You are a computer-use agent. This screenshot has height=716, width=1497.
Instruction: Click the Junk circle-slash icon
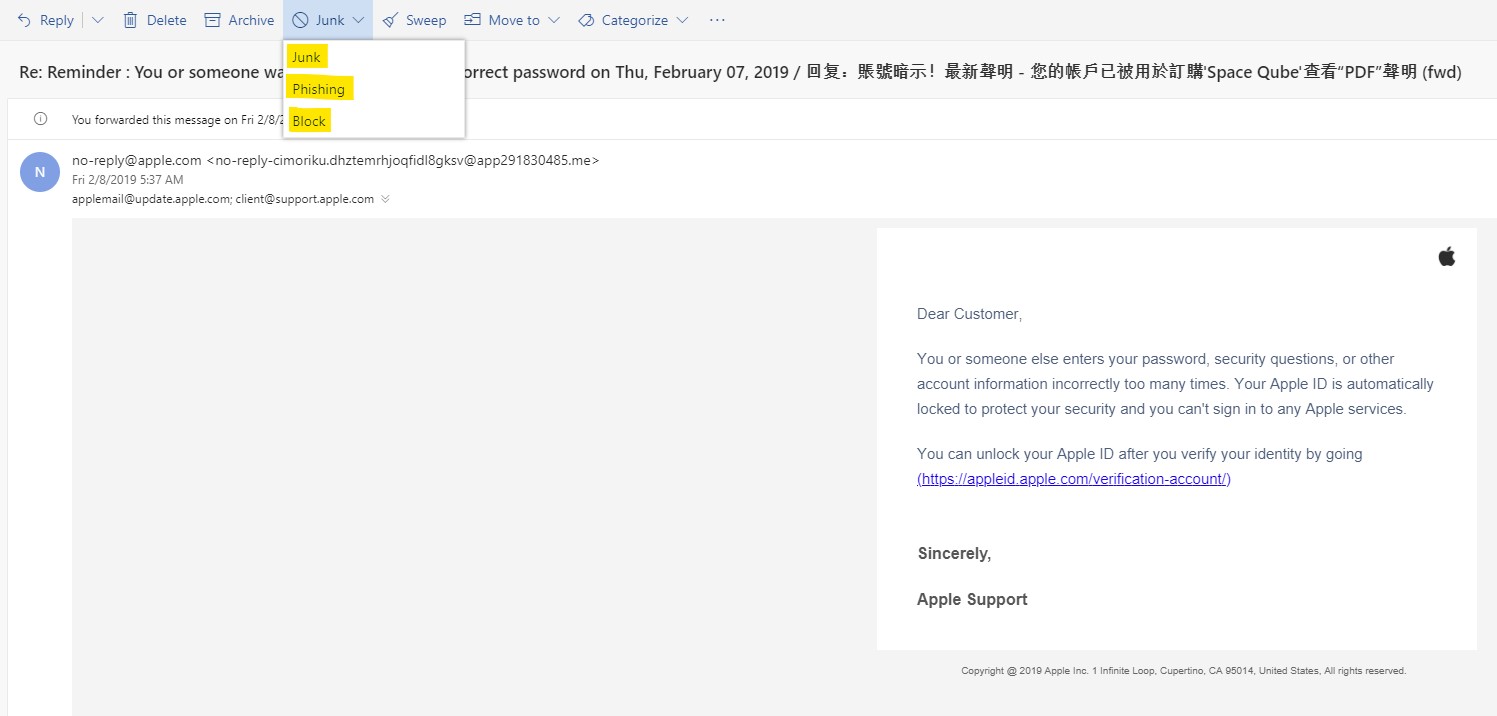tap(300, 20)
